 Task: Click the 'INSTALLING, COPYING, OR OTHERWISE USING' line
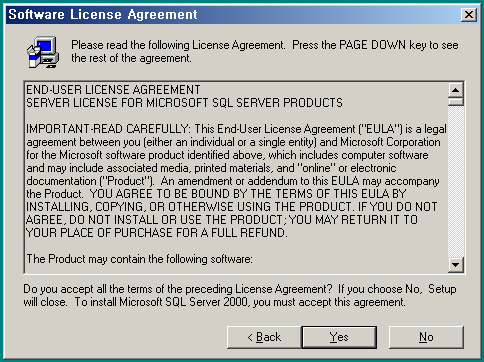pos(232,207)
